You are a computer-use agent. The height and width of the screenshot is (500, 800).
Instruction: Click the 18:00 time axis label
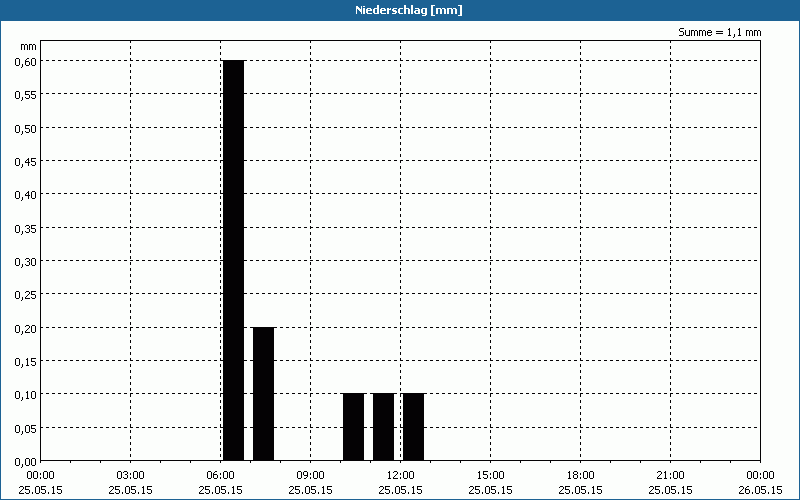tap(580, 476)
